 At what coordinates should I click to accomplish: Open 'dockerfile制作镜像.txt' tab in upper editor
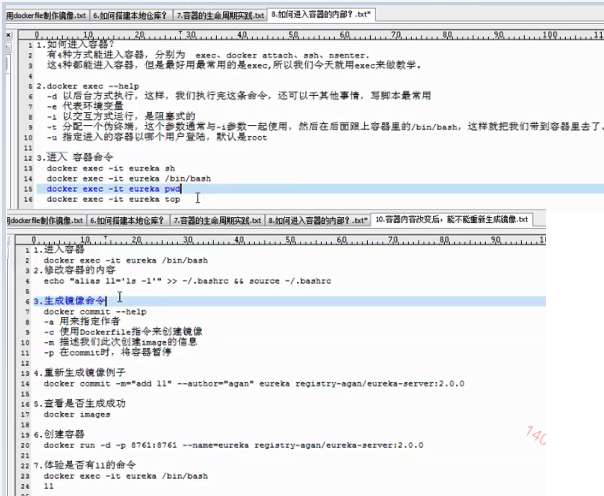point(47,15)
